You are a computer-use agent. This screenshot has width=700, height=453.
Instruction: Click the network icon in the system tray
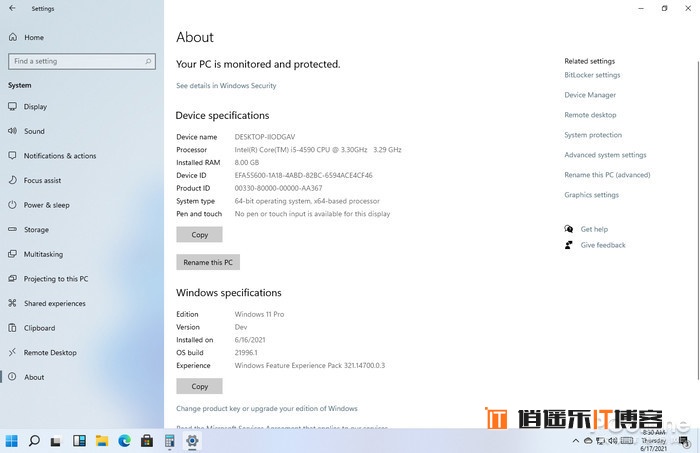click(600, 441)
